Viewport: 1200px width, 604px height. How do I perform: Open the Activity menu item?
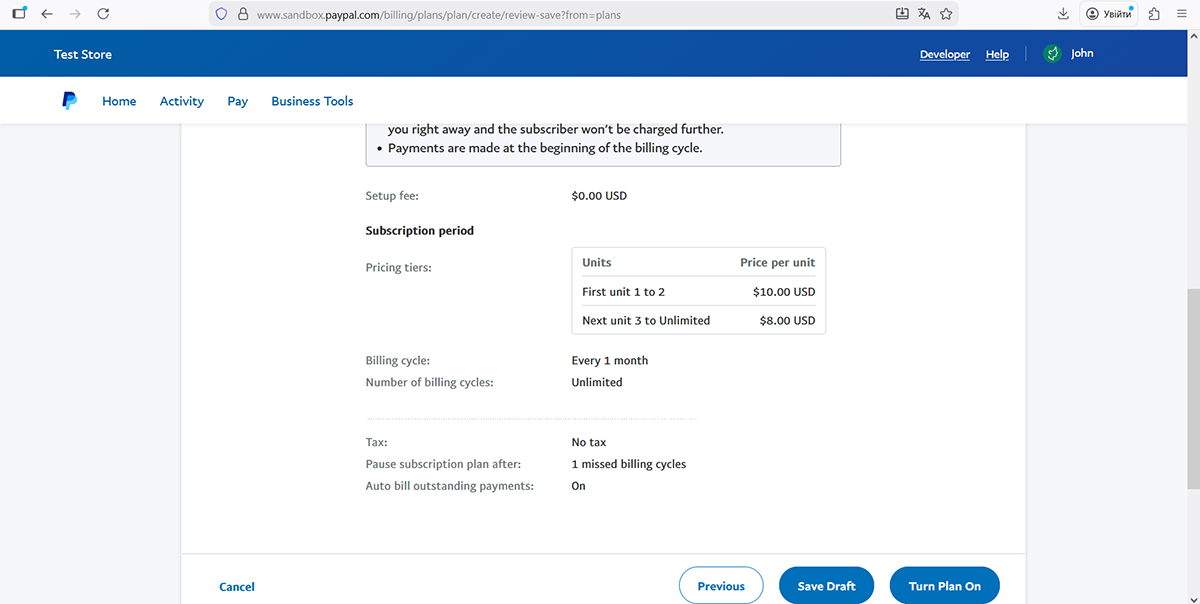click(181, 101)
